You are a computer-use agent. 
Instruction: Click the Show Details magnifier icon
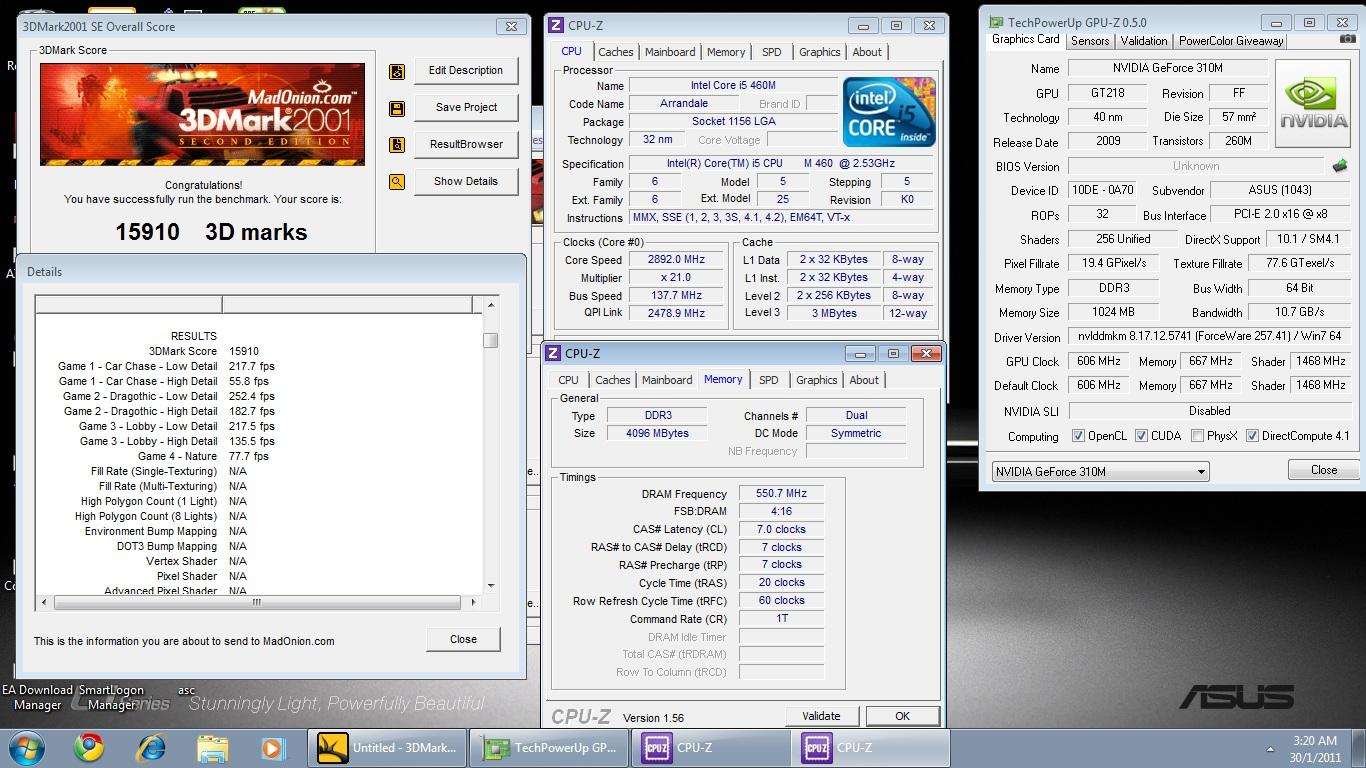click(x=397, y=182)
